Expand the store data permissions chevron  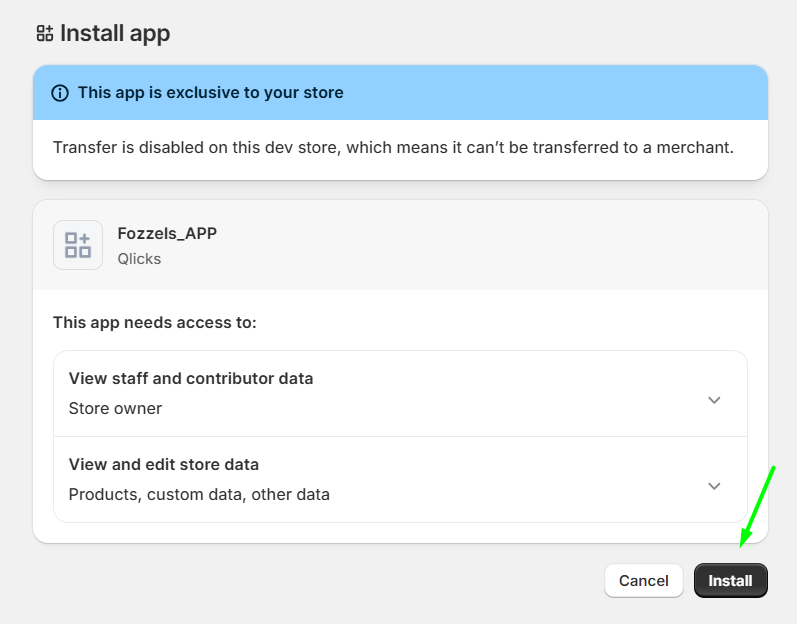tap(714, 486)
